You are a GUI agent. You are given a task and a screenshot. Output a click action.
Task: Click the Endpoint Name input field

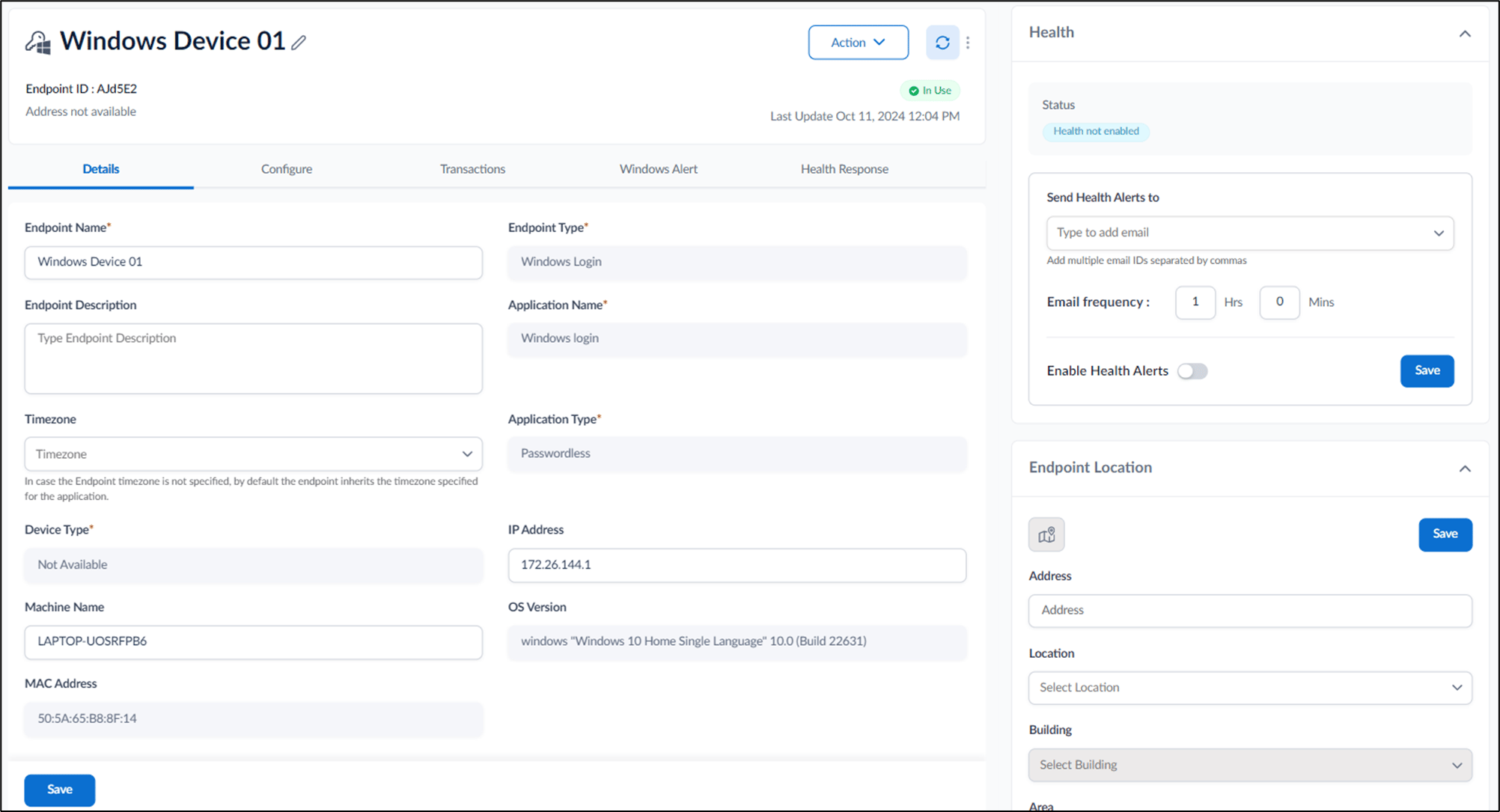click(x=253, y=263)
